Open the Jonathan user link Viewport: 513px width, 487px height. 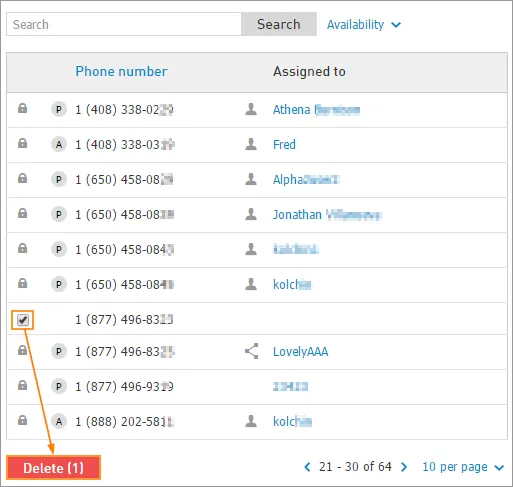[327, 215]
